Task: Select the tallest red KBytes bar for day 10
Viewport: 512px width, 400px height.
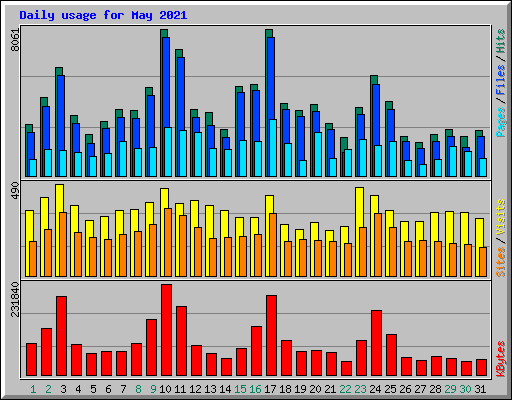Action: click(x=166, y=330)
